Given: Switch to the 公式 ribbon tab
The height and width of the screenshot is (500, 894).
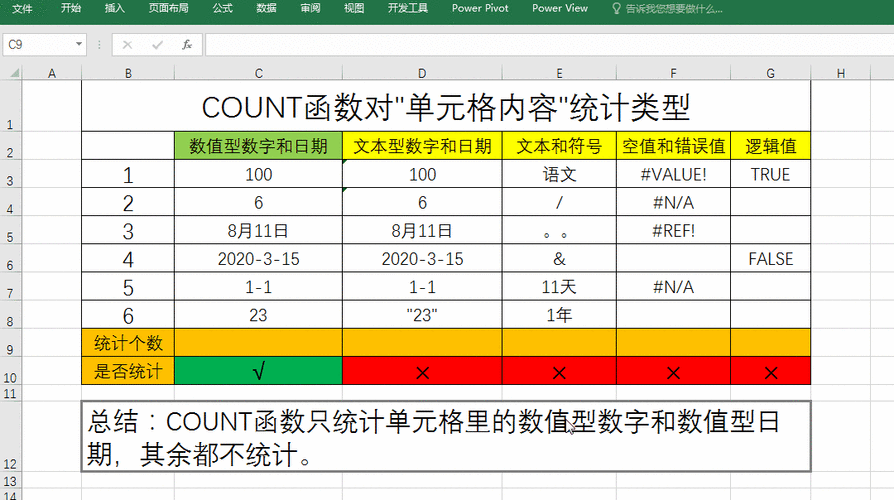Looking at the screenshot, I should coord(223,9).
